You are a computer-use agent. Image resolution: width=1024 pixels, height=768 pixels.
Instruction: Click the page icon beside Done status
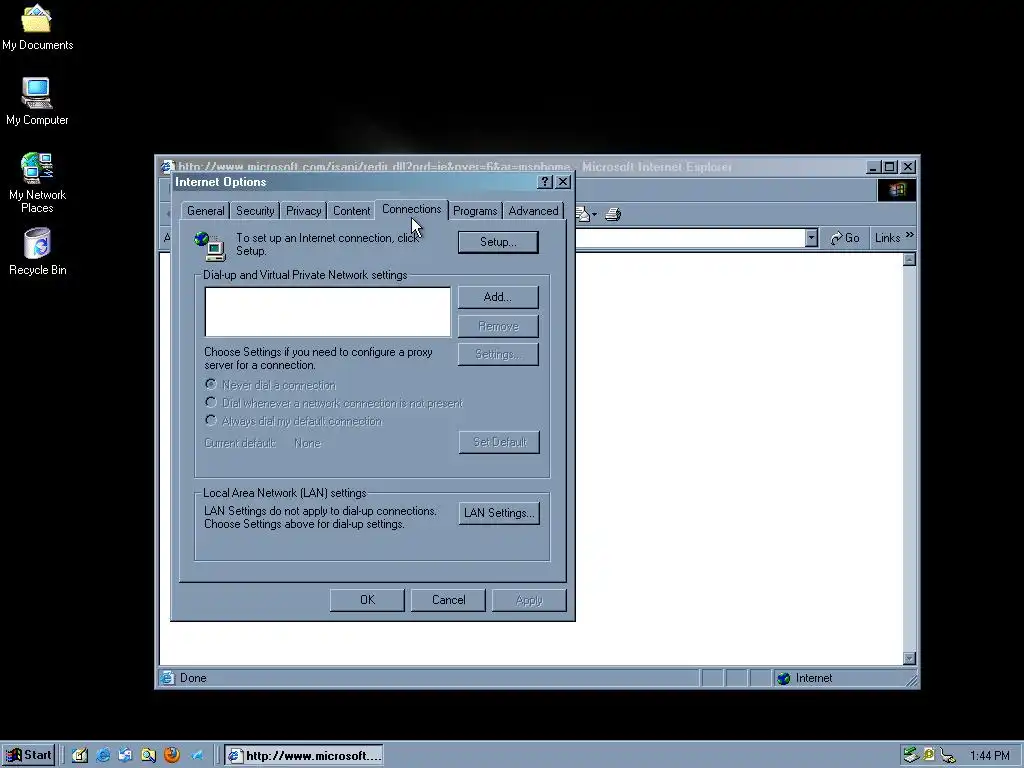(x=168, y=678)
